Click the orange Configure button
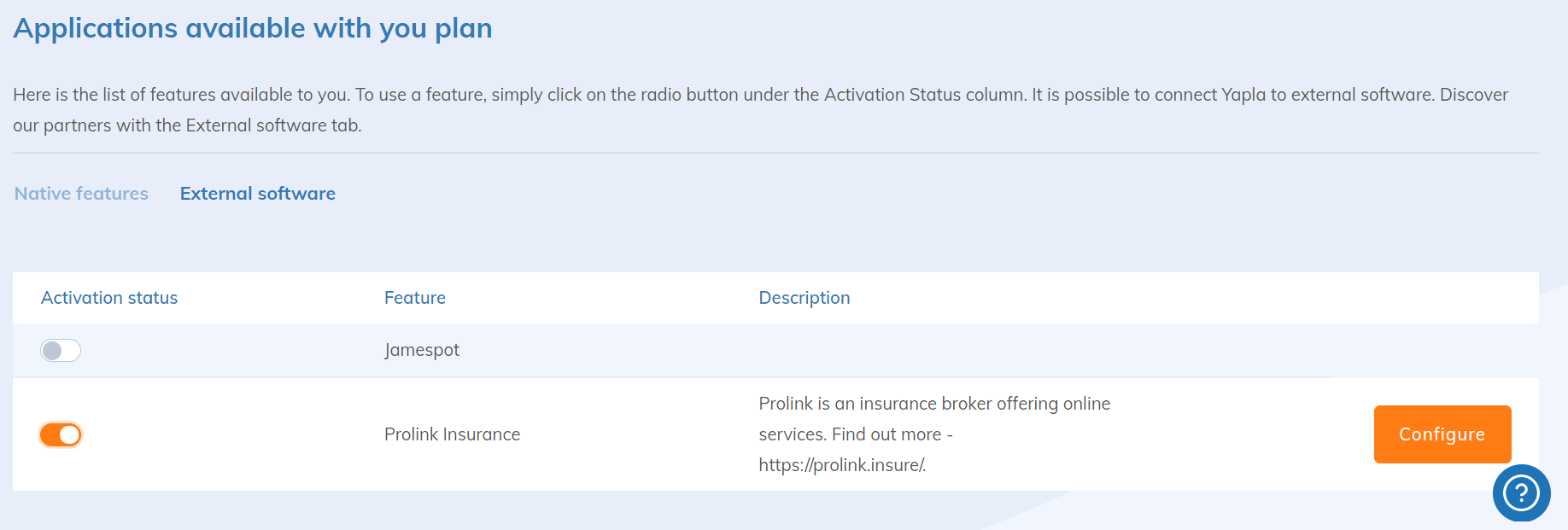 point(1442,434)
